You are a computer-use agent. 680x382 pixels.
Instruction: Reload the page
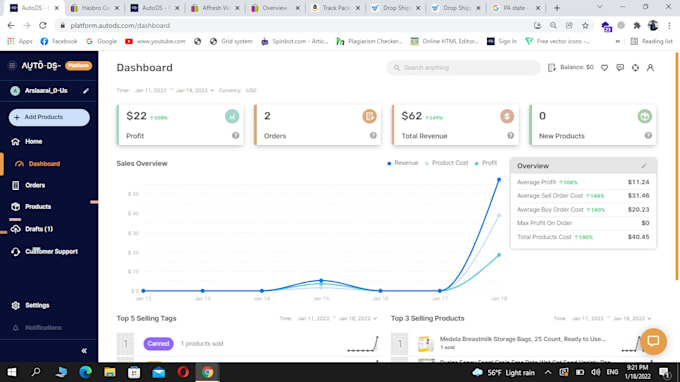[x=42, y=26]
